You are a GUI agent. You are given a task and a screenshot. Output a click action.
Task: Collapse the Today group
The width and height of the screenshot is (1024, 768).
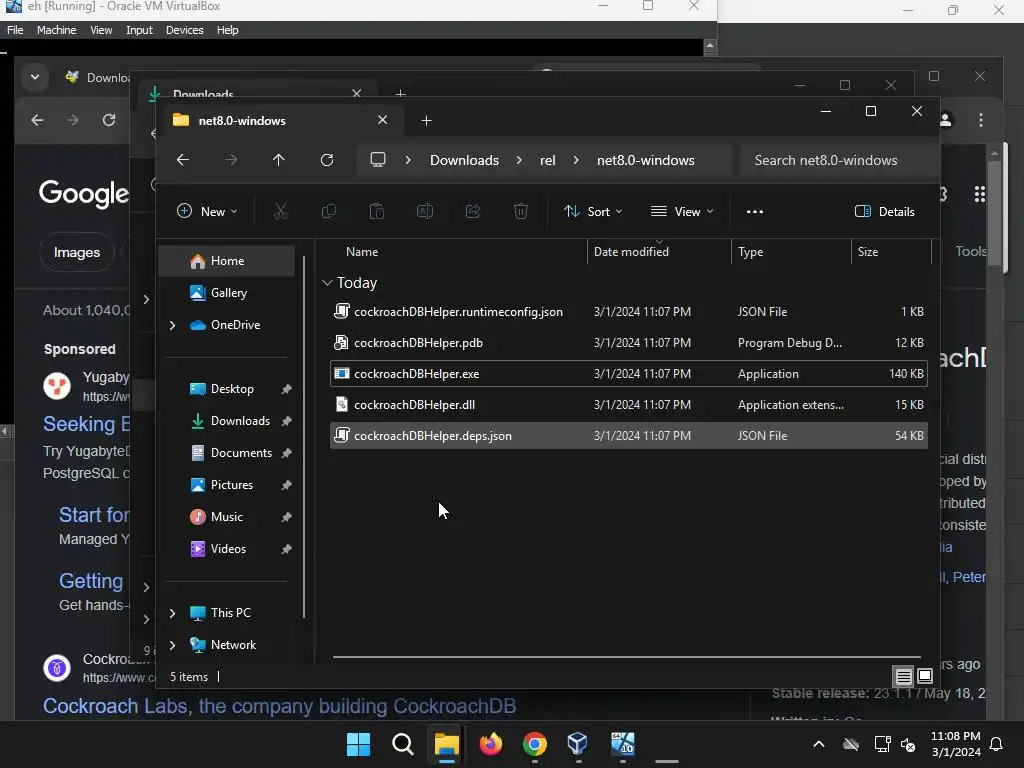(327, 283)
